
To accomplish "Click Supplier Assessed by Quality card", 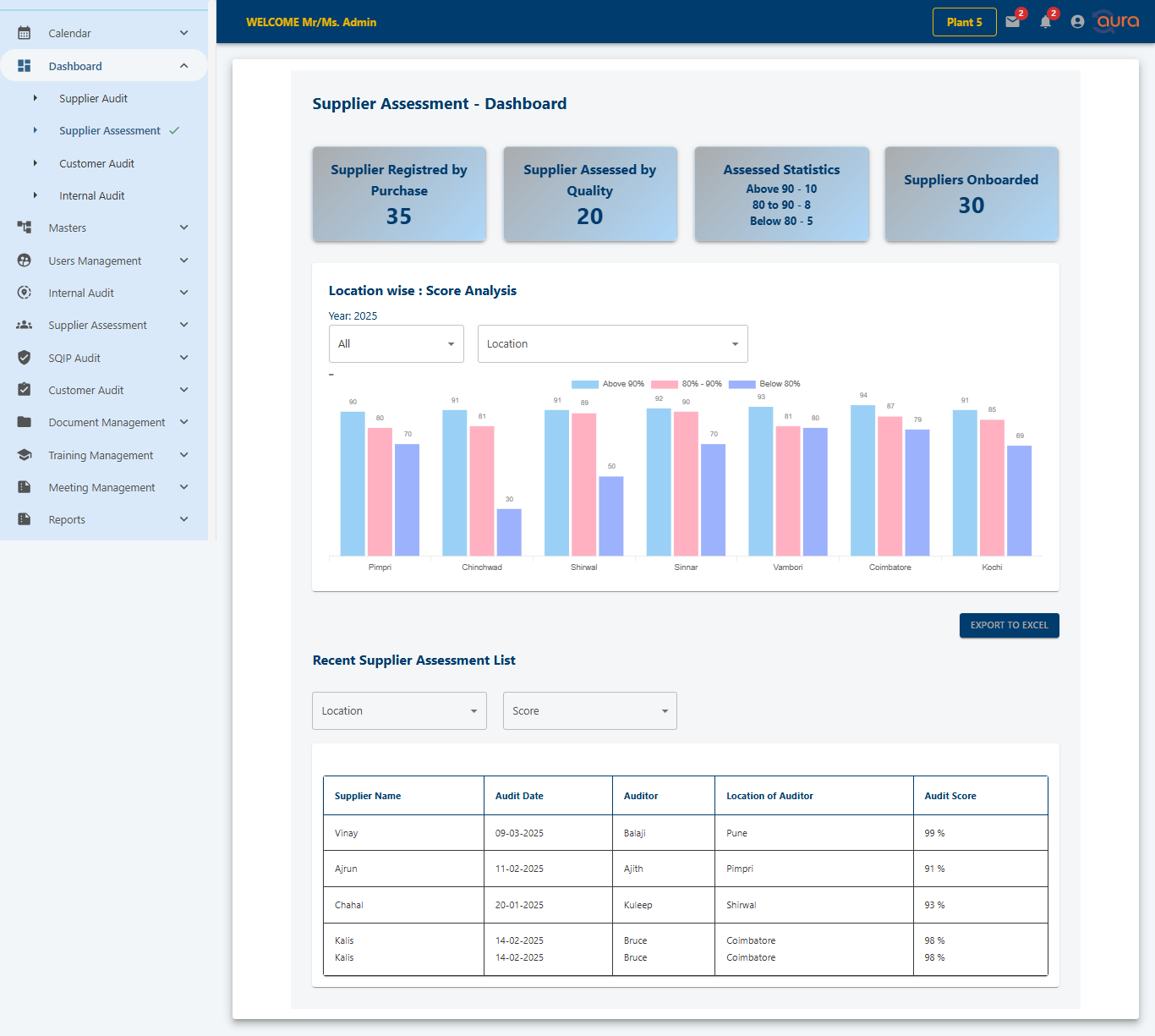I will click(590, 195).
